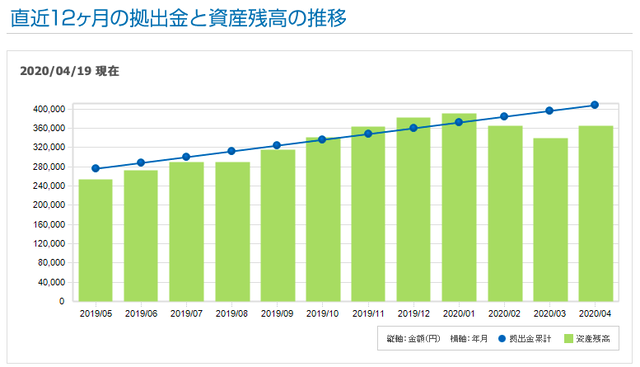The height and width of the screenshot is (367, 640).
Task: Click the 2020/01 contribution data point
Action: 459,122
